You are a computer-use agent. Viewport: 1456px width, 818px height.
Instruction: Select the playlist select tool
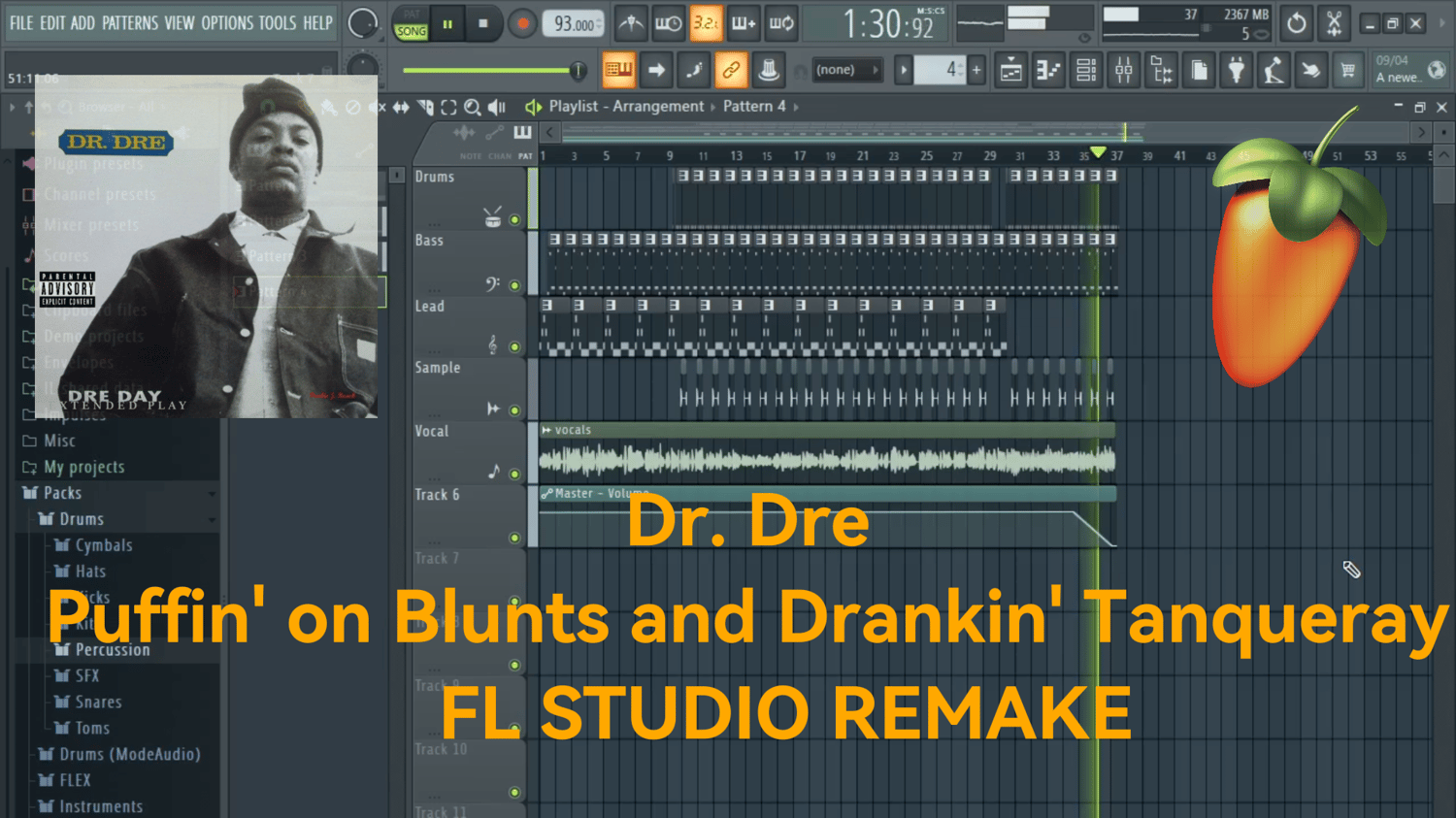click(x=448, y=107)
